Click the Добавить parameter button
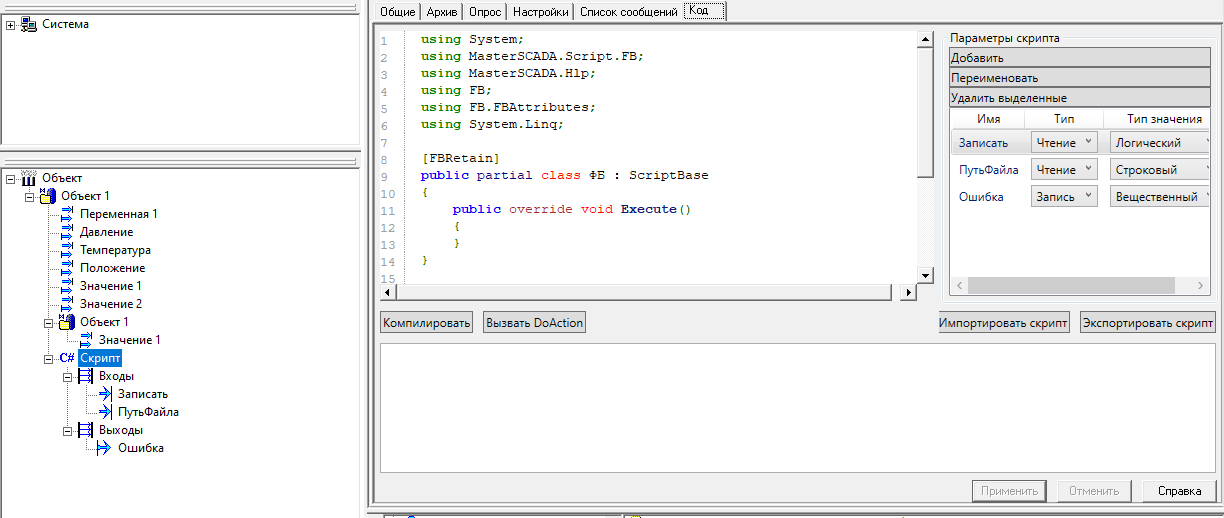The width and height of the screenshot is (1224, 518). click(1080, 58)
